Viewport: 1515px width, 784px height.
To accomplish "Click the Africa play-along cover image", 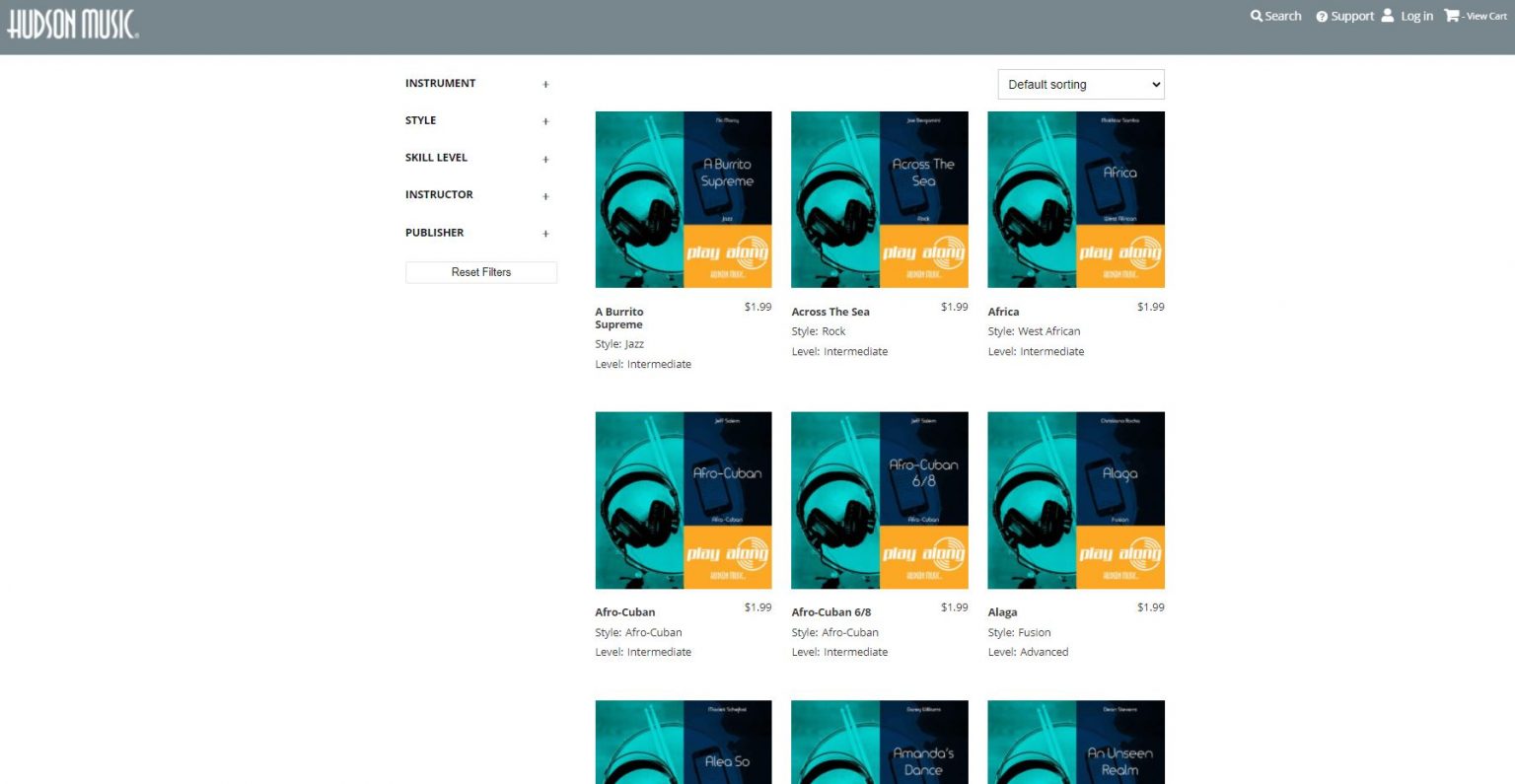I will 1076,199.
